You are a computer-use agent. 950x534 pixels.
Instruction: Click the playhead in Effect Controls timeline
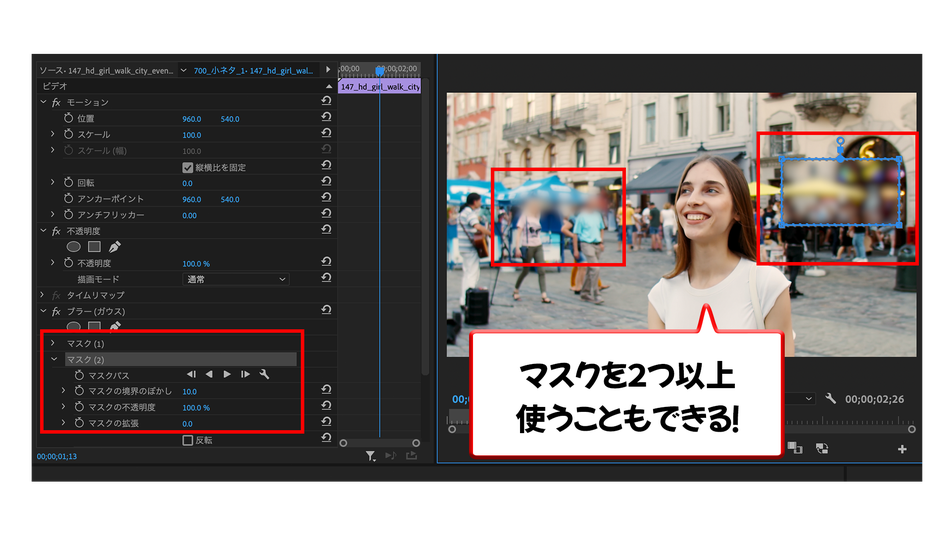tap(380, 70)
